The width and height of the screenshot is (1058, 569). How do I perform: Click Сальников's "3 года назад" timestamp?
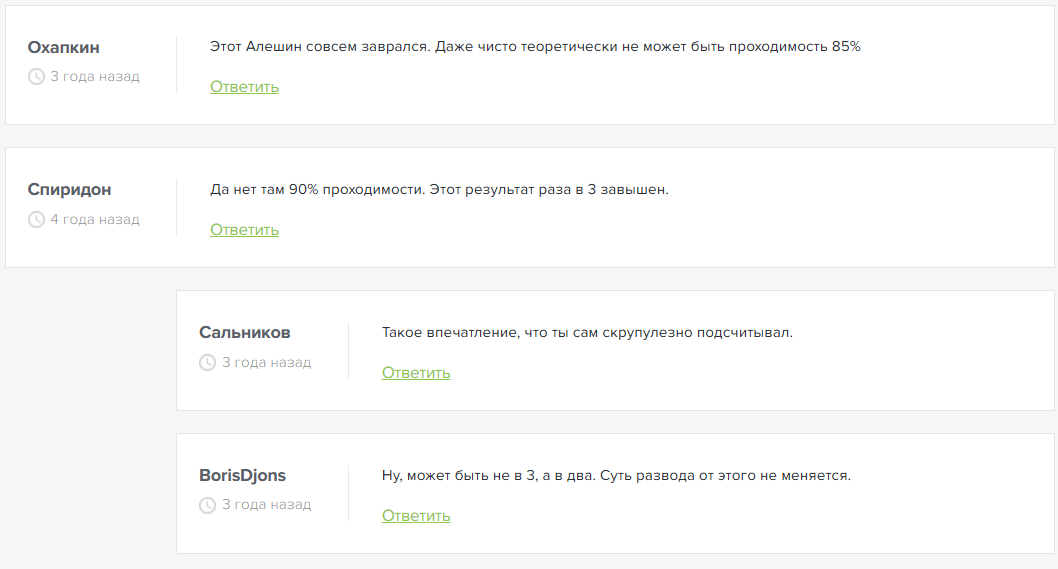tap(266, 362)
